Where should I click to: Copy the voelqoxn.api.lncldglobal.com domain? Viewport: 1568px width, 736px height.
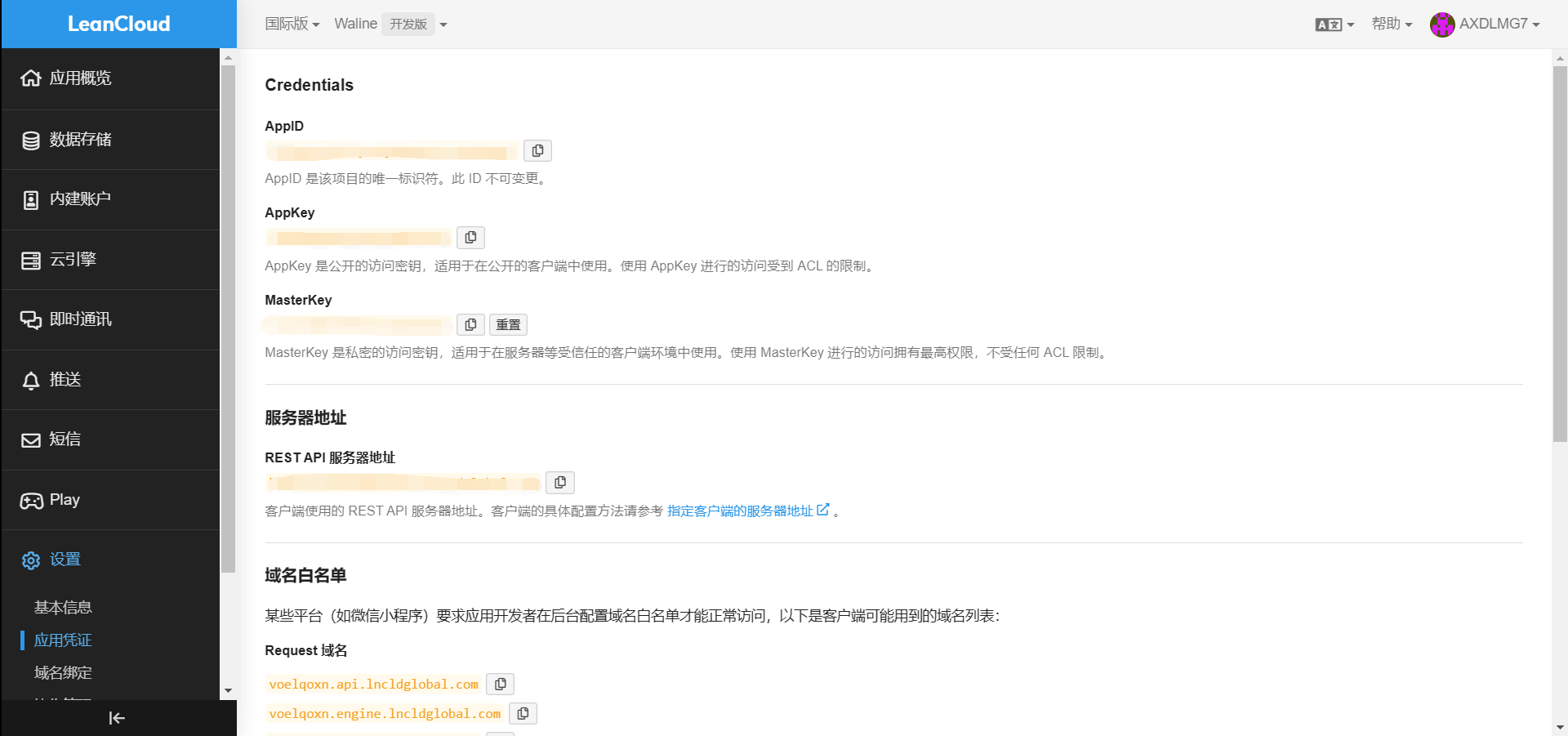click(x=500, y=684)
